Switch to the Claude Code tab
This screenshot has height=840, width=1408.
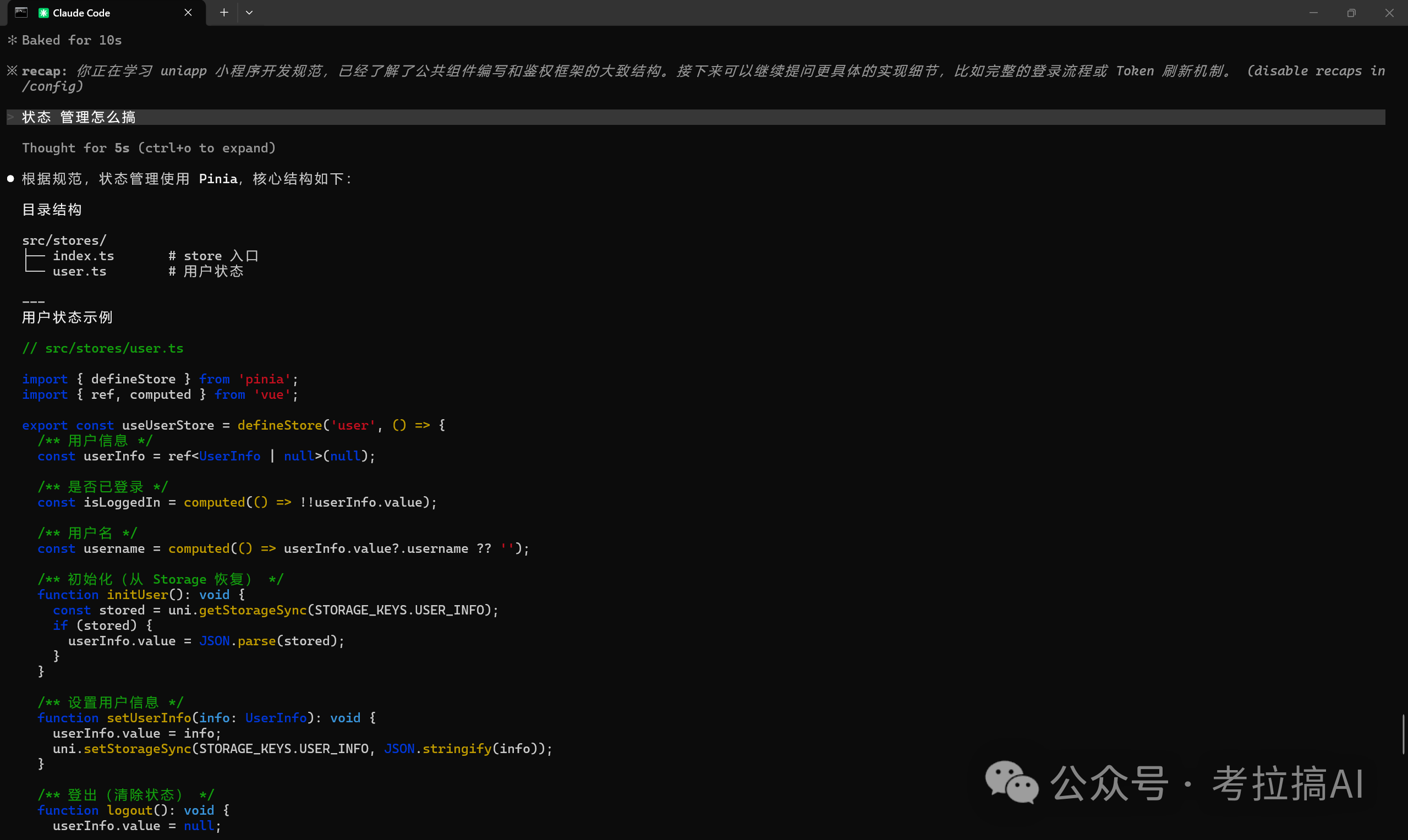click(x=106, y=13)
